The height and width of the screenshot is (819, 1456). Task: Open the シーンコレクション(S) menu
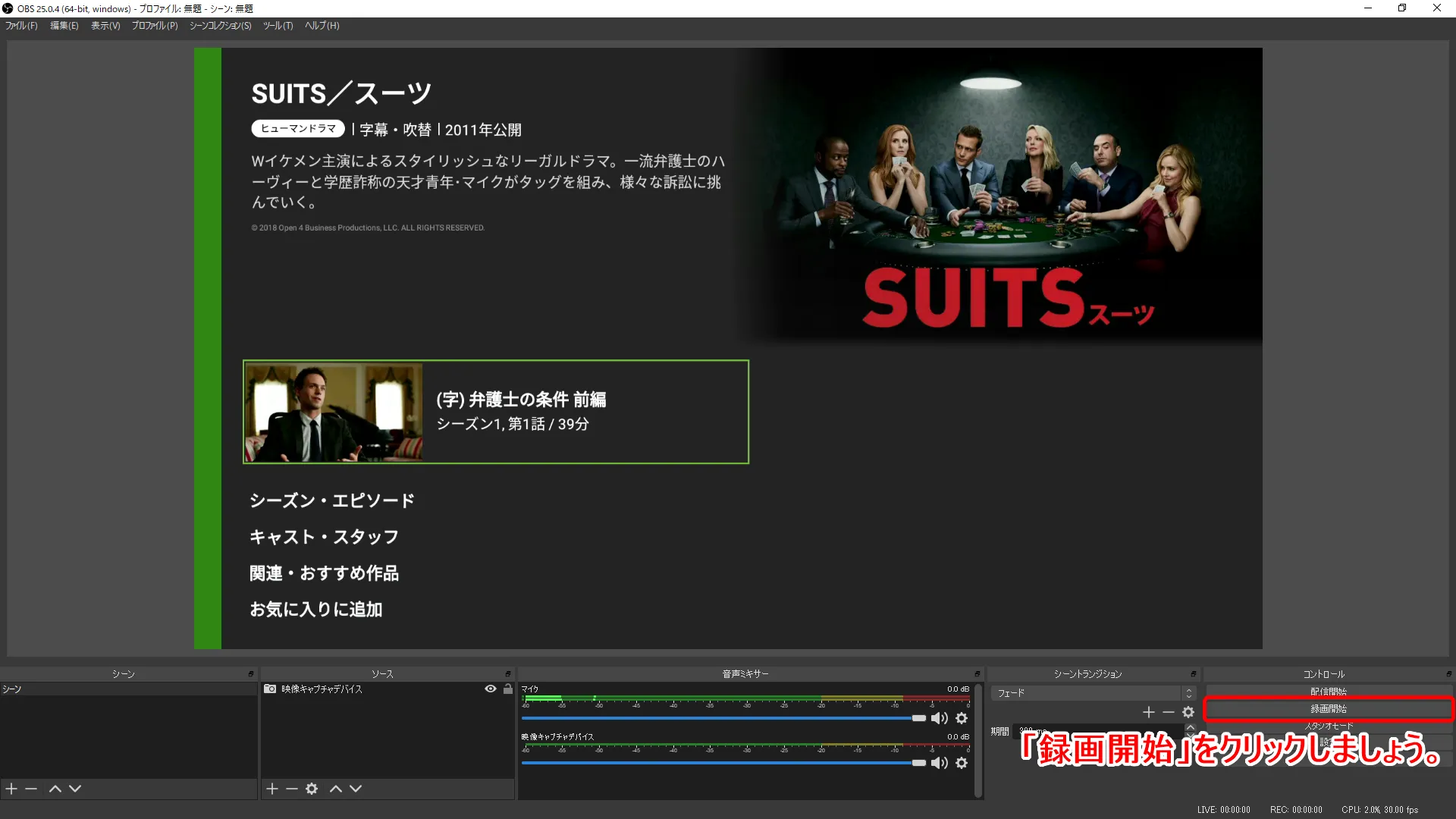point(220,26)
